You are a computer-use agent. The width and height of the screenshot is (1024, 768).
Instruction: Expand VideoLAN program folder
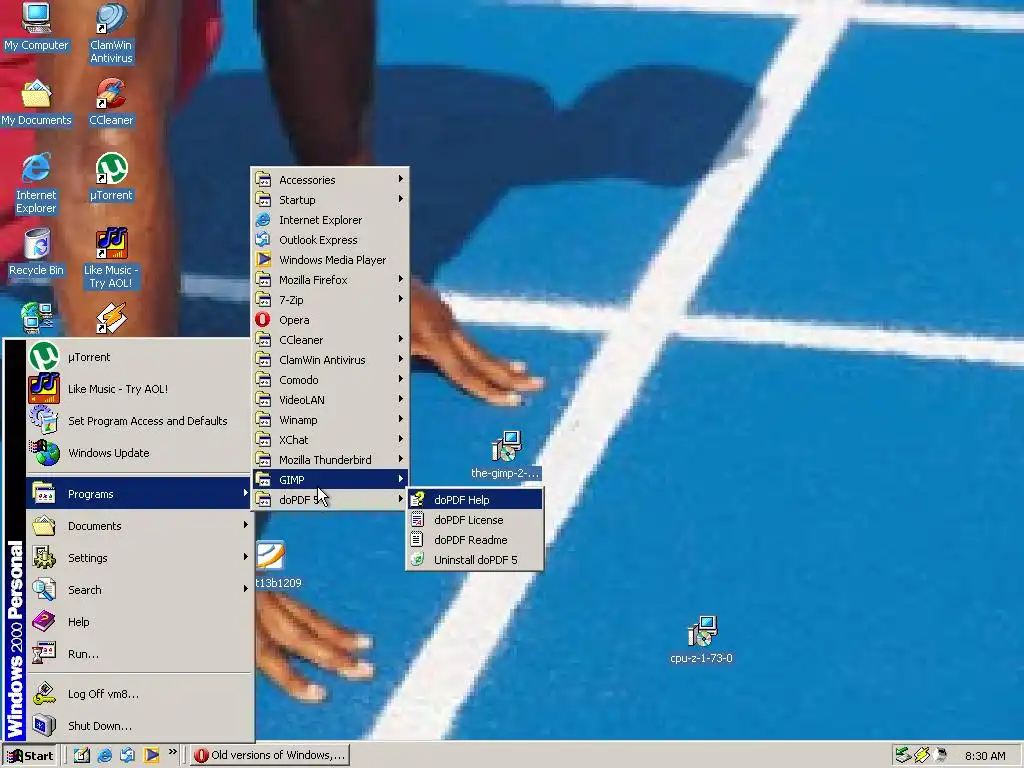[x=330, y=400]
